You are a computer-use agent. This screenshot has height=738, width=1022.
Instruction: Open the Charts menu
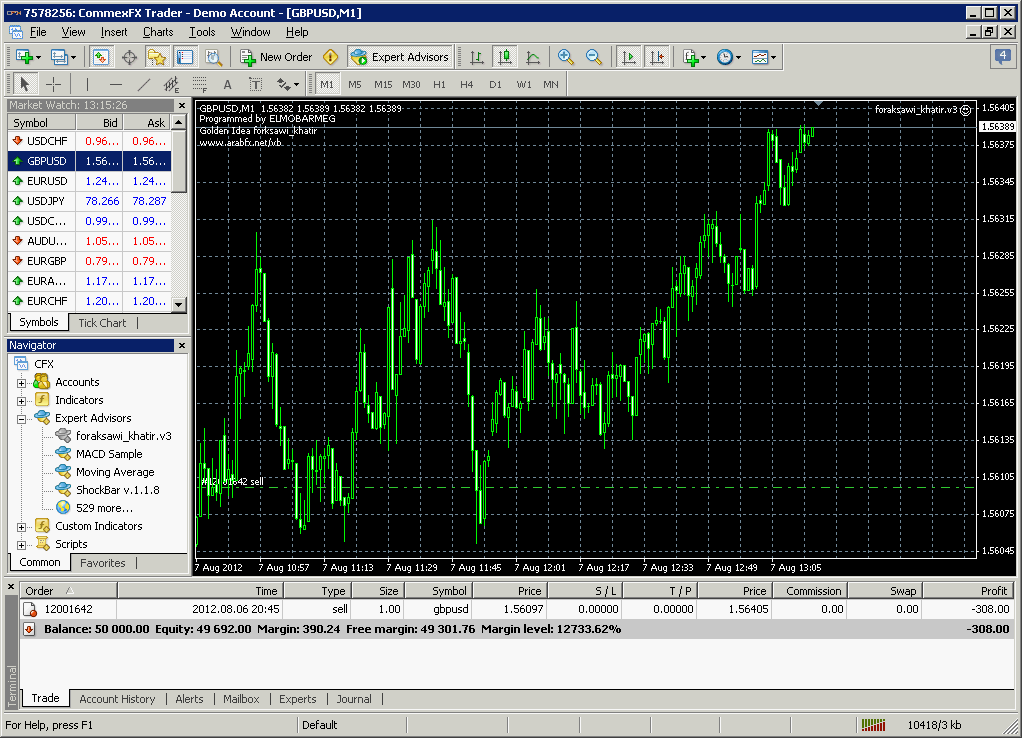158,32
